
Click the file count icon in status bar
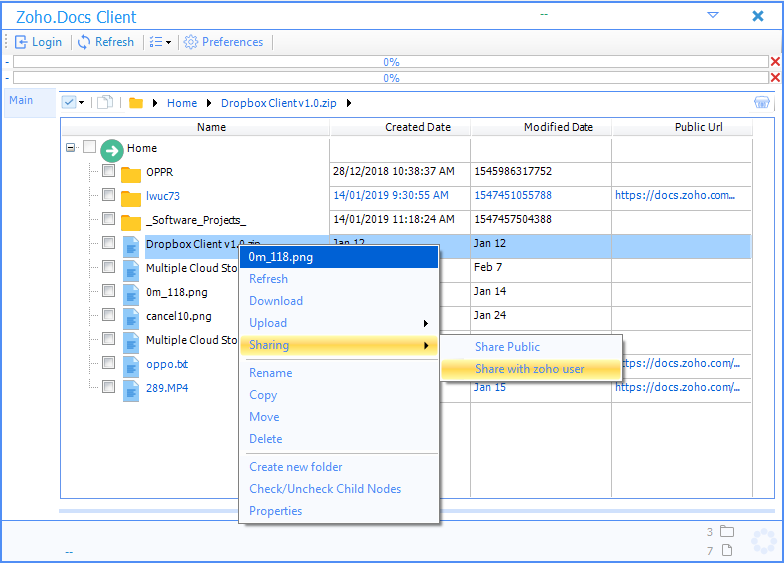pyautogui.click(x=727, y=550)
